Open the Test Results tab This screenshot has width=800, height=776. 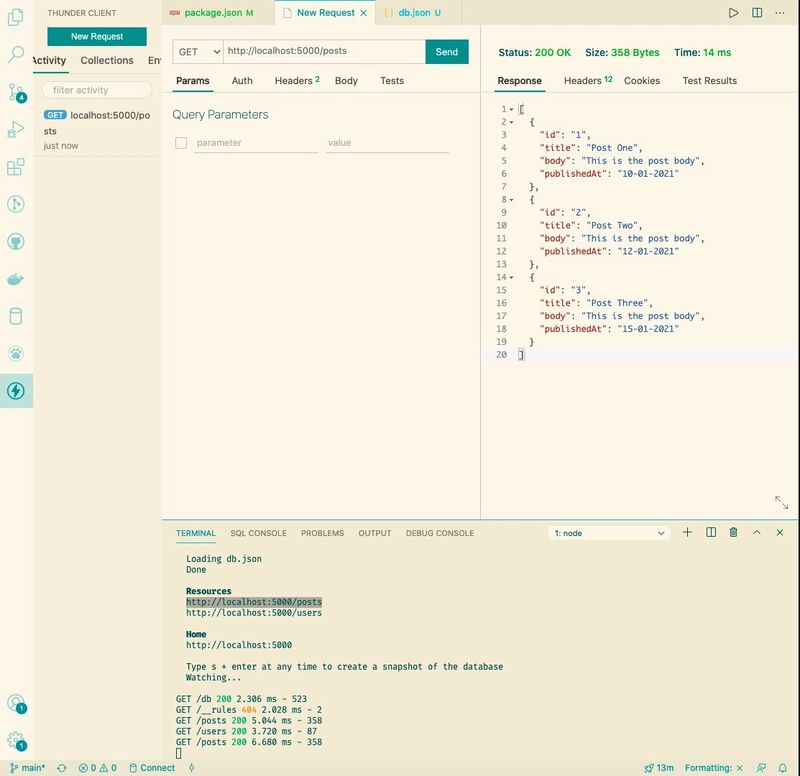click(x=709, y=81)
